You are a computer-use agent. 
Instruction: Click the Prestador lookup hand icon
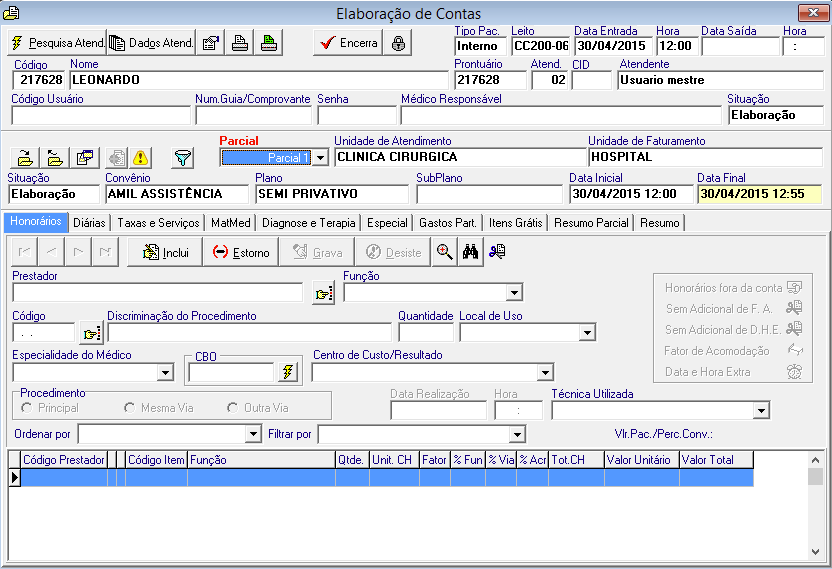coord(324,293)
